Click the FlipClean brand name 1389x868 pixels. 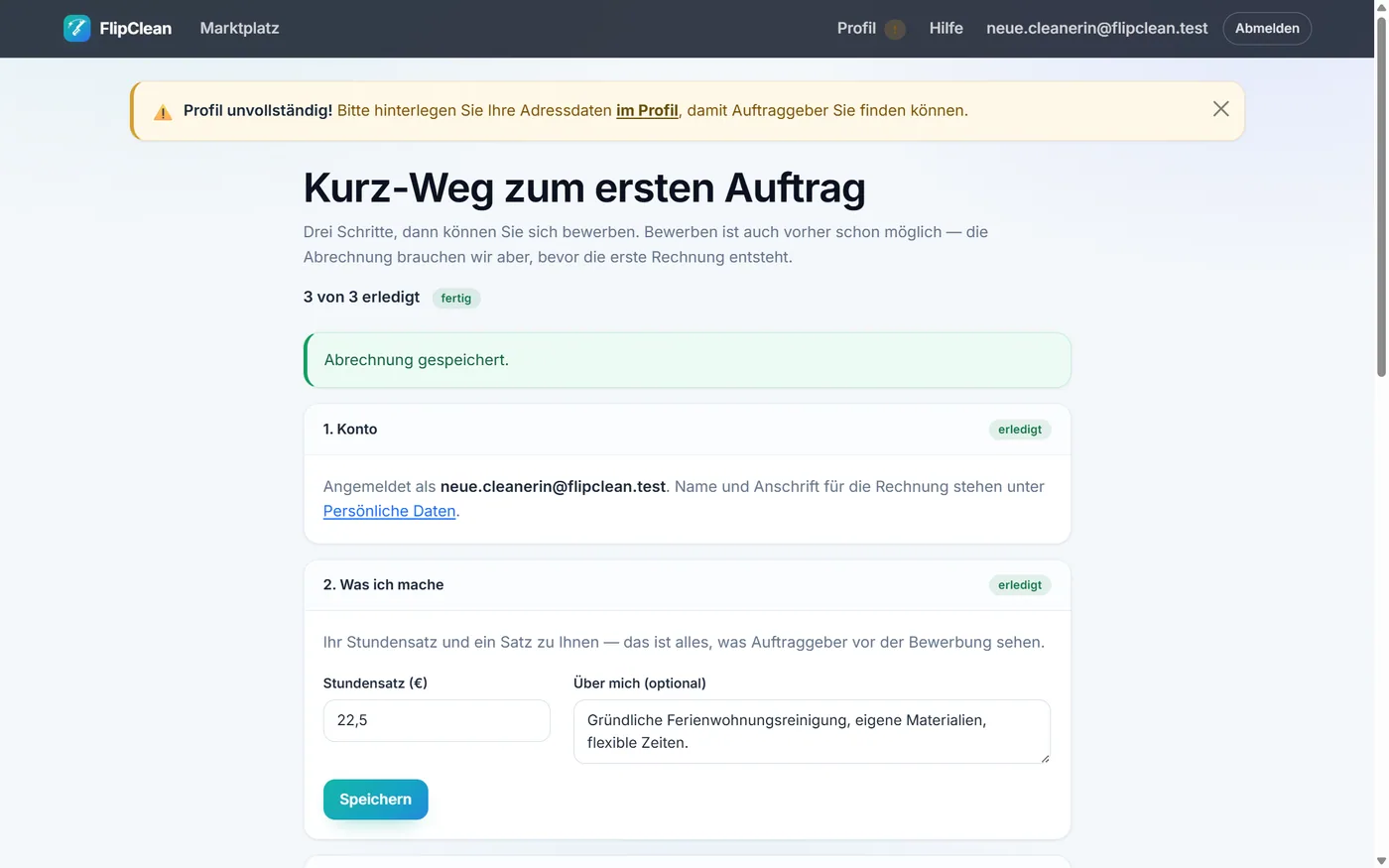coord(135,29)
